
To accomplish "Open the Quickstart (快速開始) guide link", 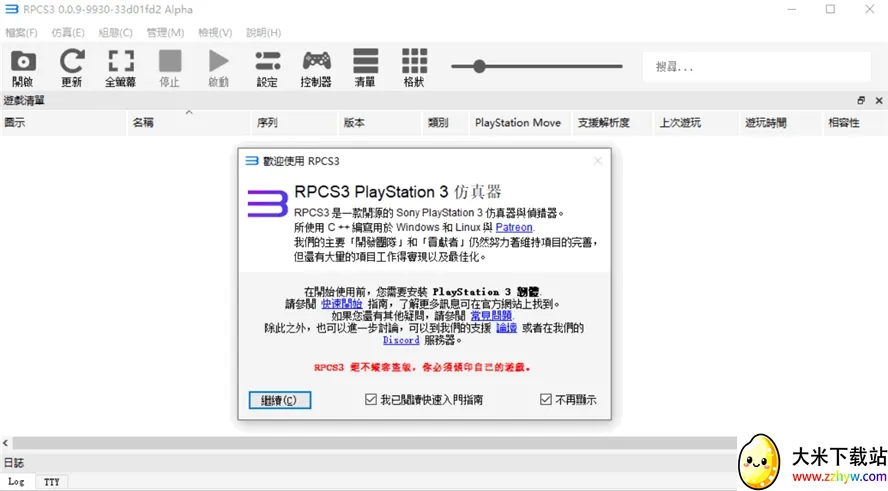I will coord(341,304).
